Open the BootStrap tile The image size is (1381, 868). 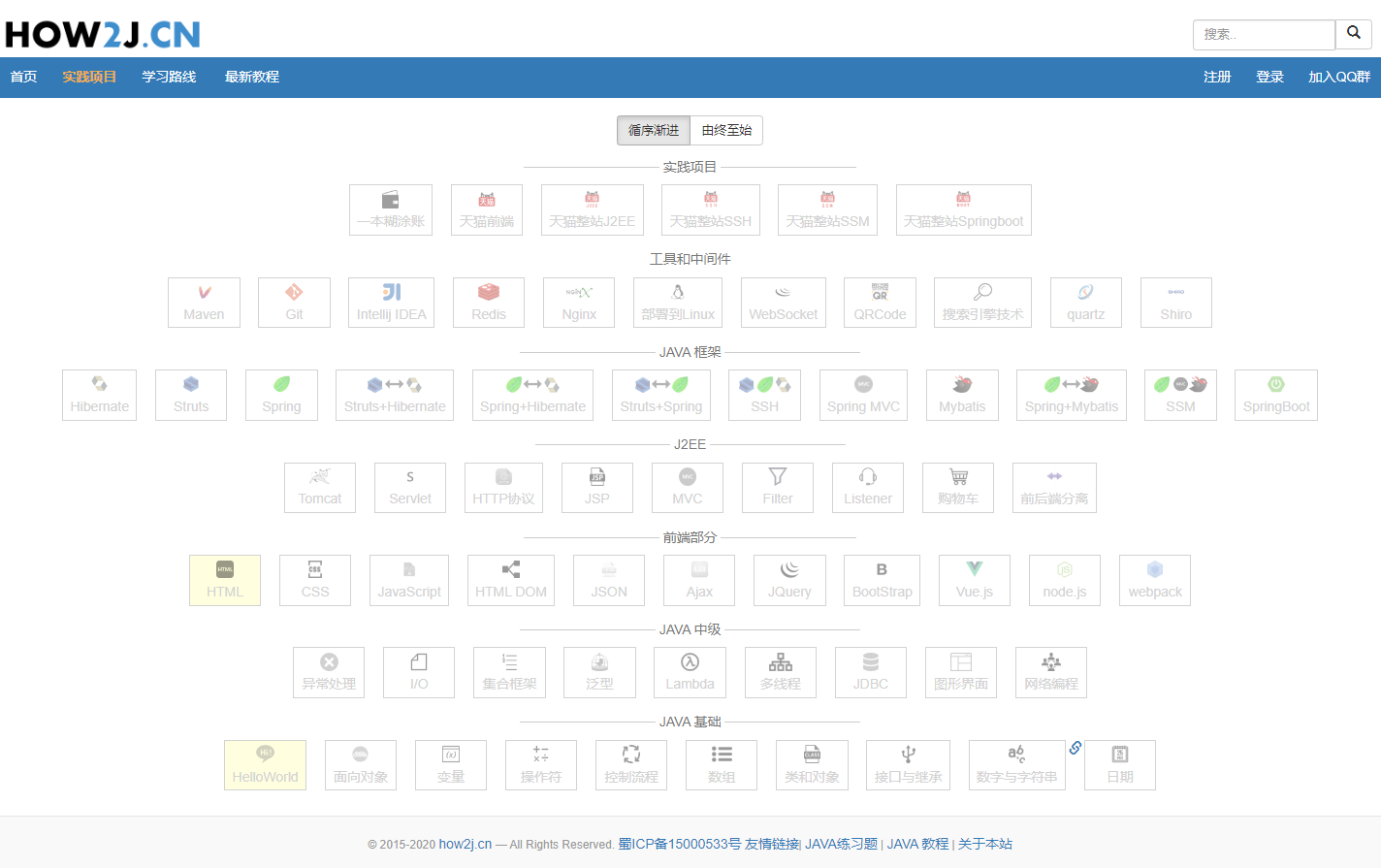(883, 580)
